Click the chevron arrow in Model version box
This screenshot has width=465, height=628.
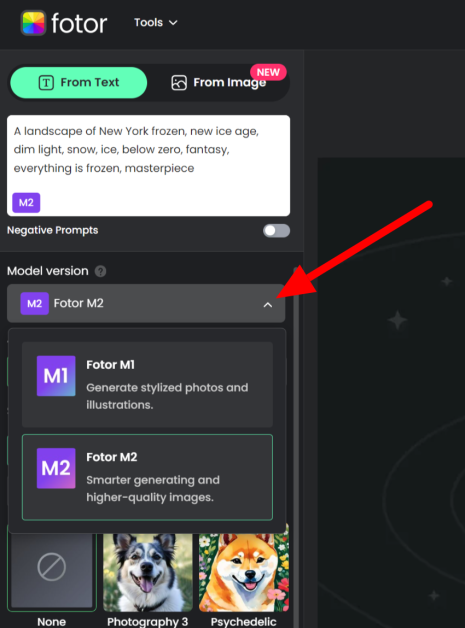click(268, 305)
